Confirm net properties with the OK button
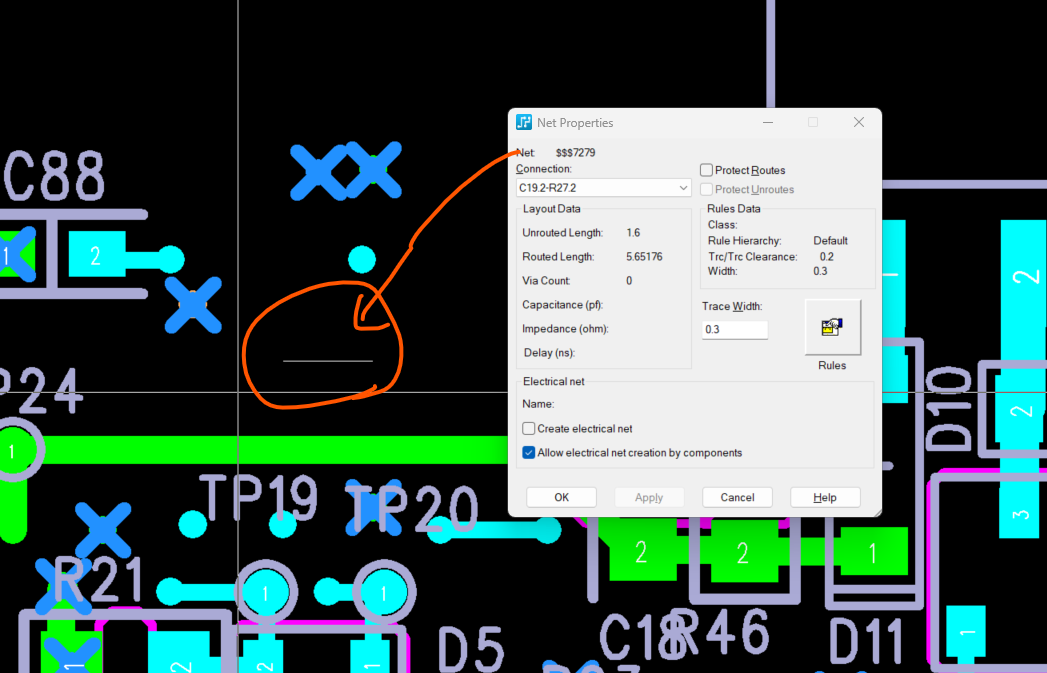This screenshot has height=673, width=1047. tap(561, 497)
